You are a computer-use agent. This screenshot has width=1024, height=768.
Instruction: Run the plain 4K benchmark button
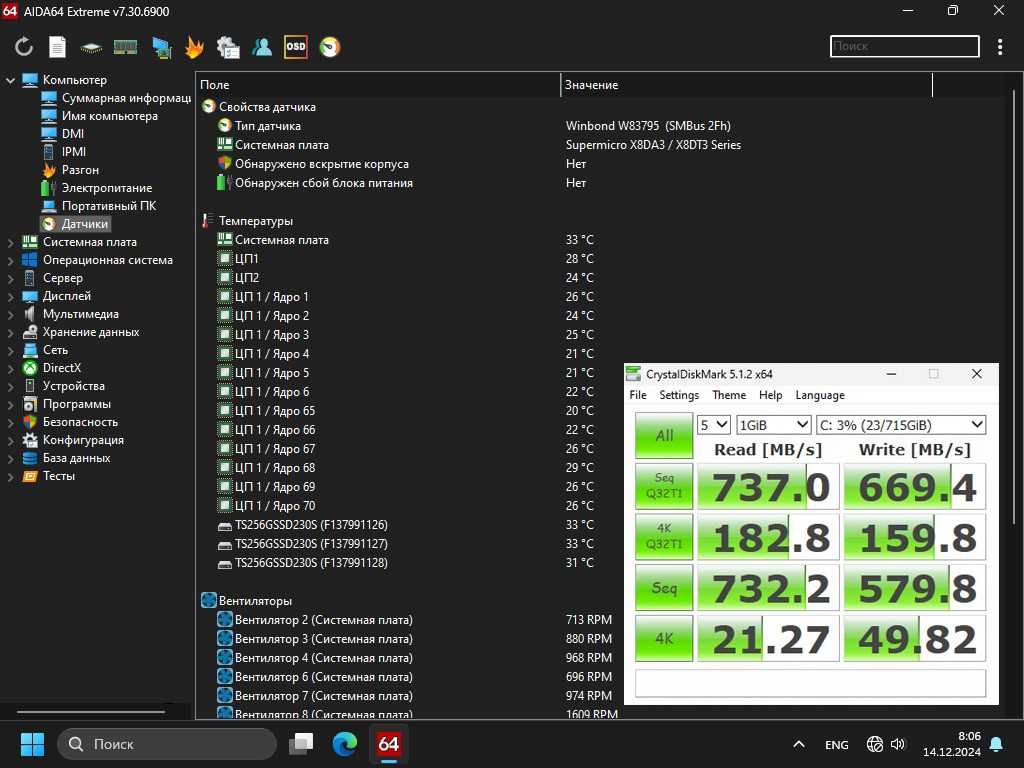(x=664, y=638)
